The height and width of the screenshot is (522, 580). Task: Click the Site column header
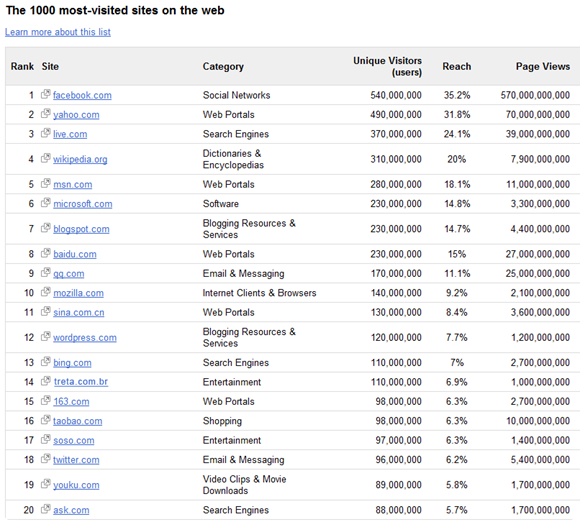(50, 67)
